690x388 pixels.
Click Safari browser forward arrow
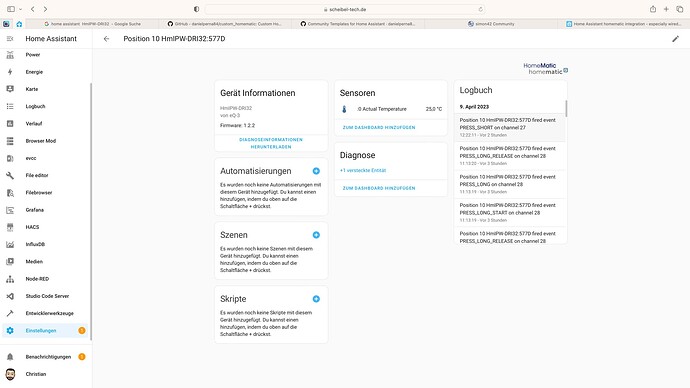[45, 9]
